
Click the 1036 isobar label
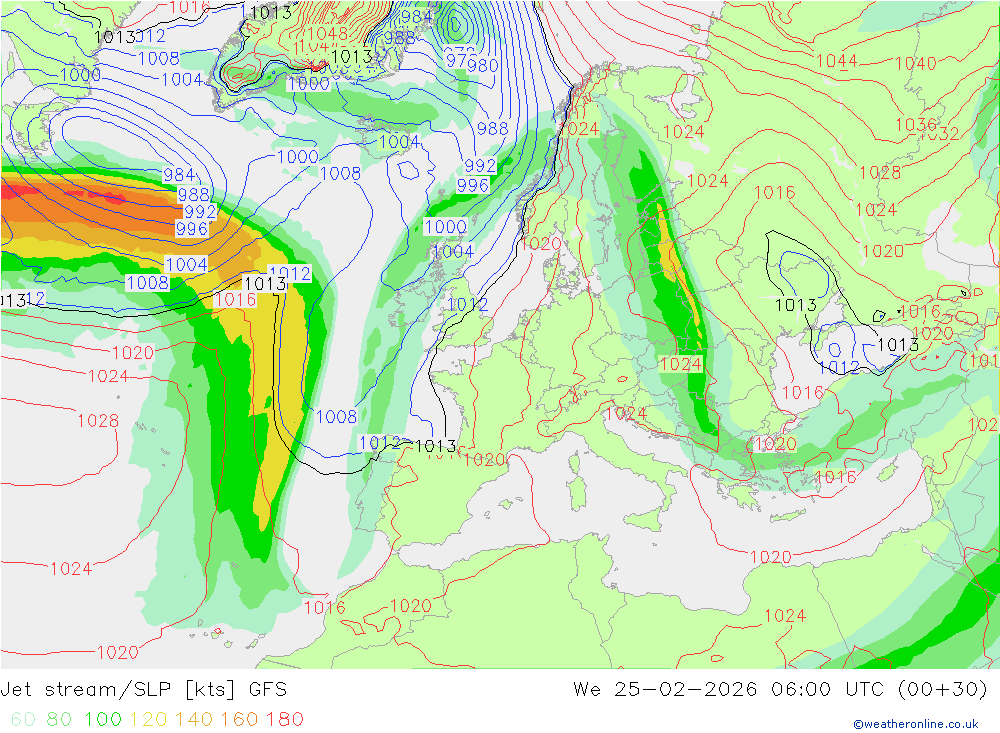click(x=916, y=124)
